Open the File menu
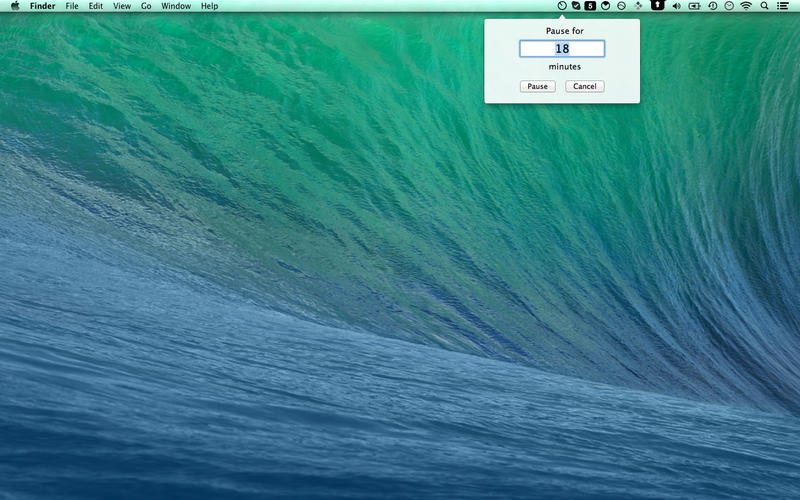This screenshot has height=500, width=800. (72, 6)
